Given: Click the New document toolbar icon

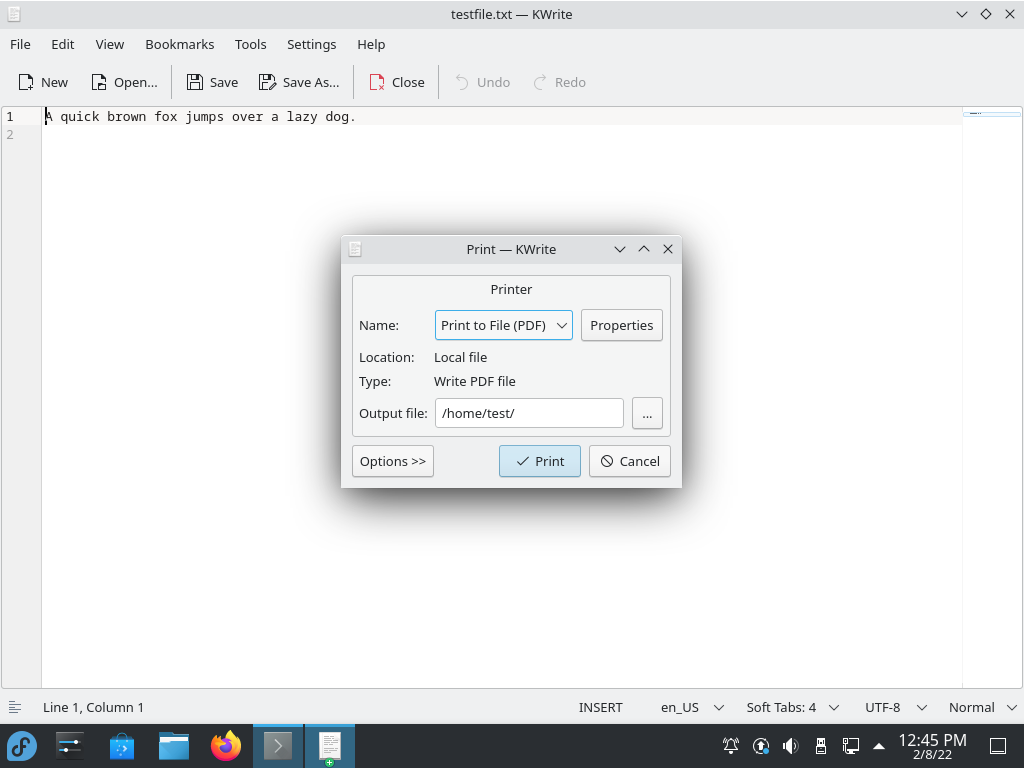Looking at the screenshot, I should 25,82.
